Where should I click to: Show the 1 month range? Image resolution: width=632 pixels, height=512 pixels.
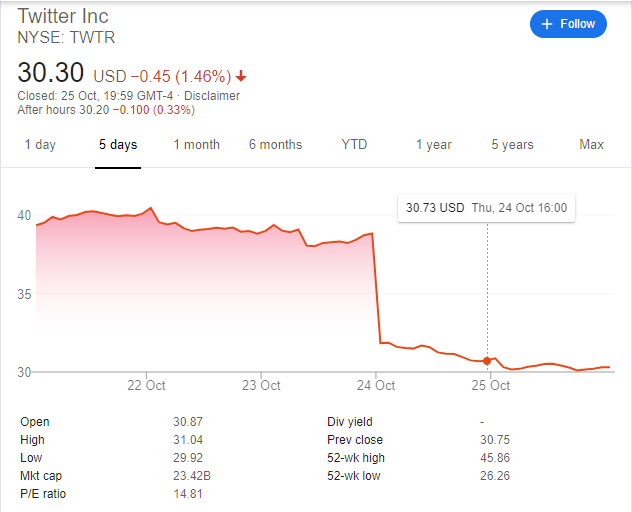point(196,145)
